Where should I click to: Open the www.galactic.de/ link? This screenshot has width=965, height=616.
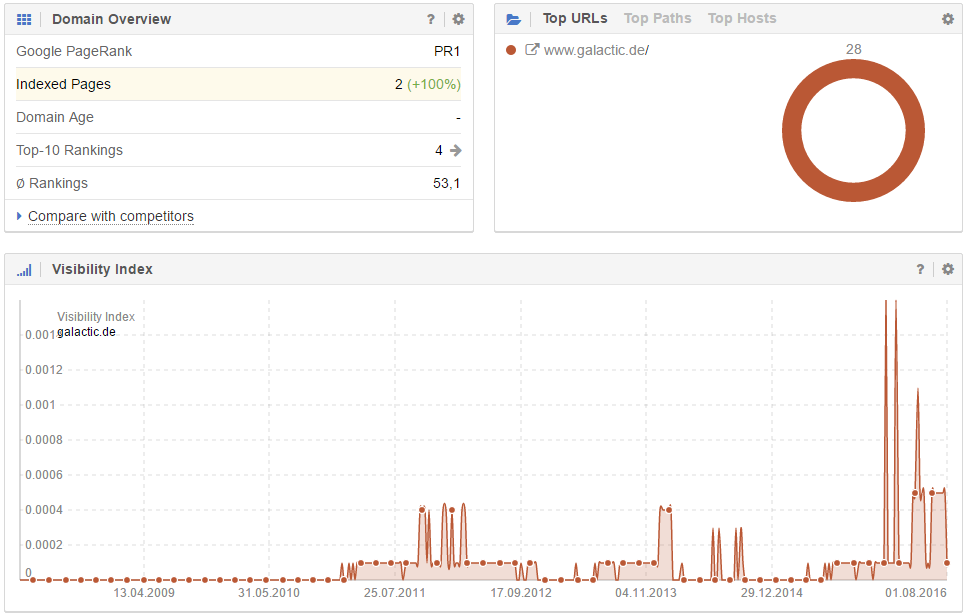[596, 50]
